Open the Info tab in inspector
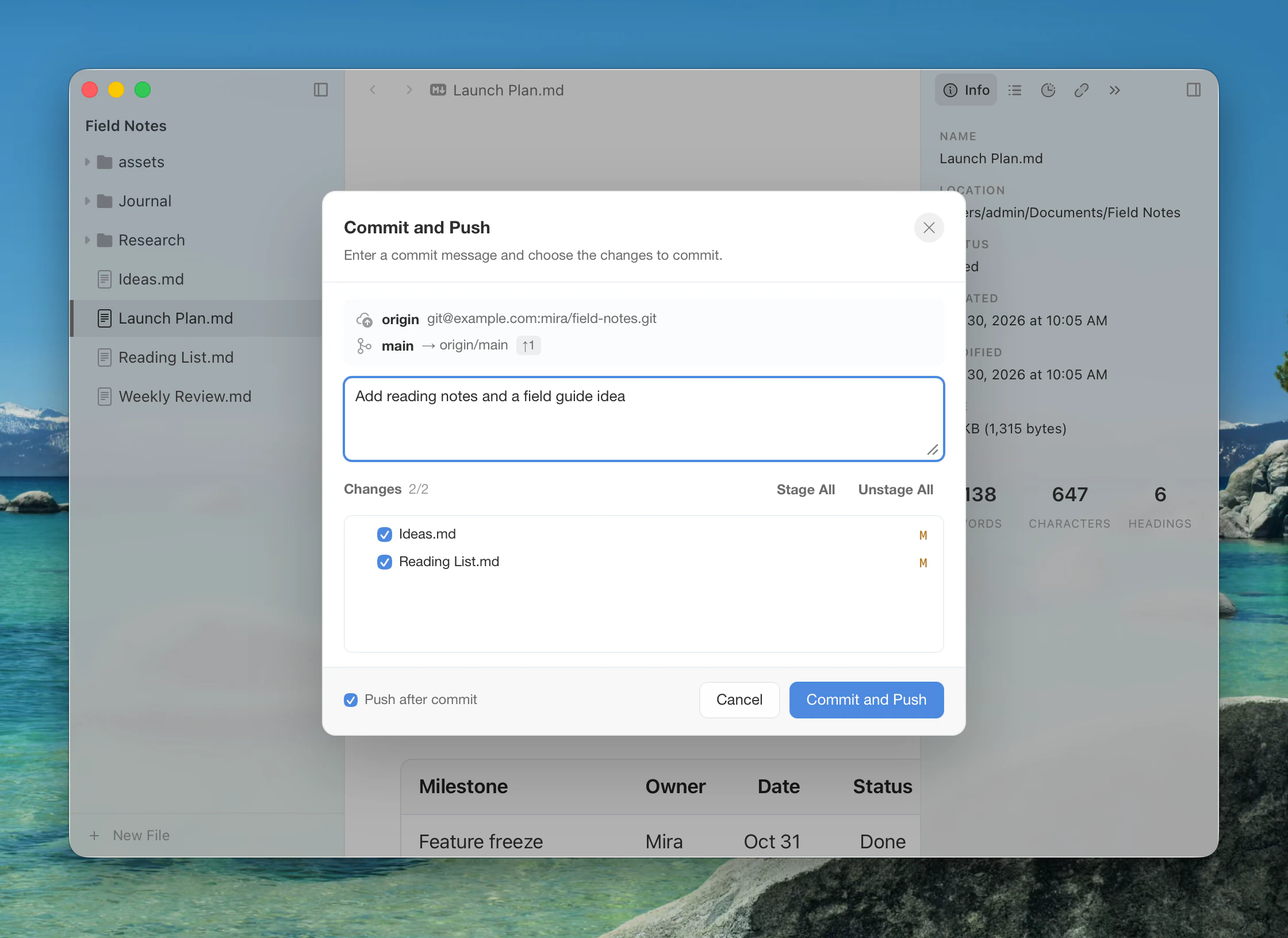Screen dimensions: 1288x938 coord(966,90)
